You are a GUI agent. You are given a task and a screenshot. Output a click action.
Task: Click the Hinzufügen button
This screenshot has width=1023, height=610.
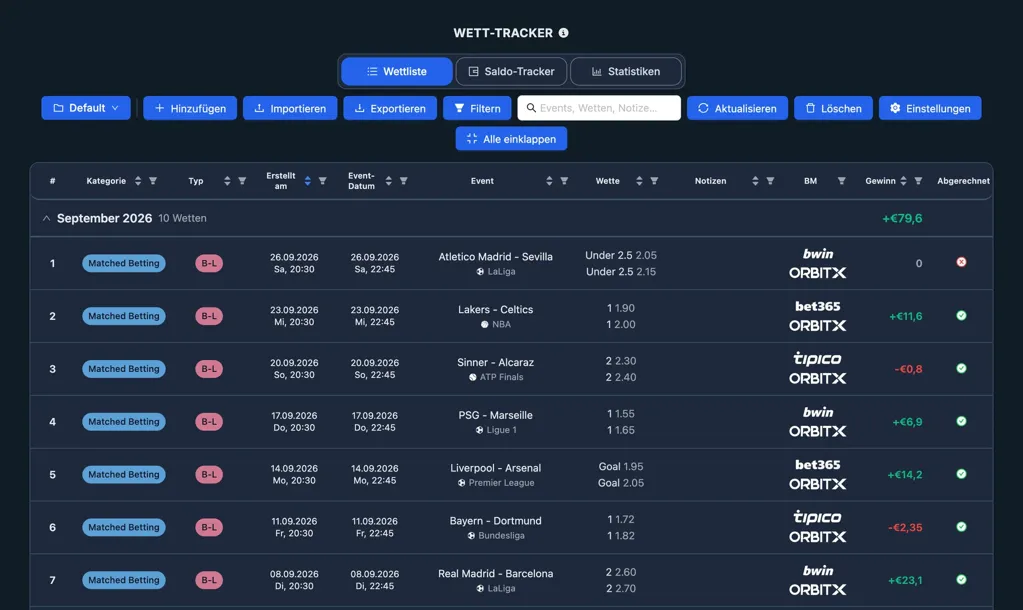pyautogui.click(x=190, y=108)
